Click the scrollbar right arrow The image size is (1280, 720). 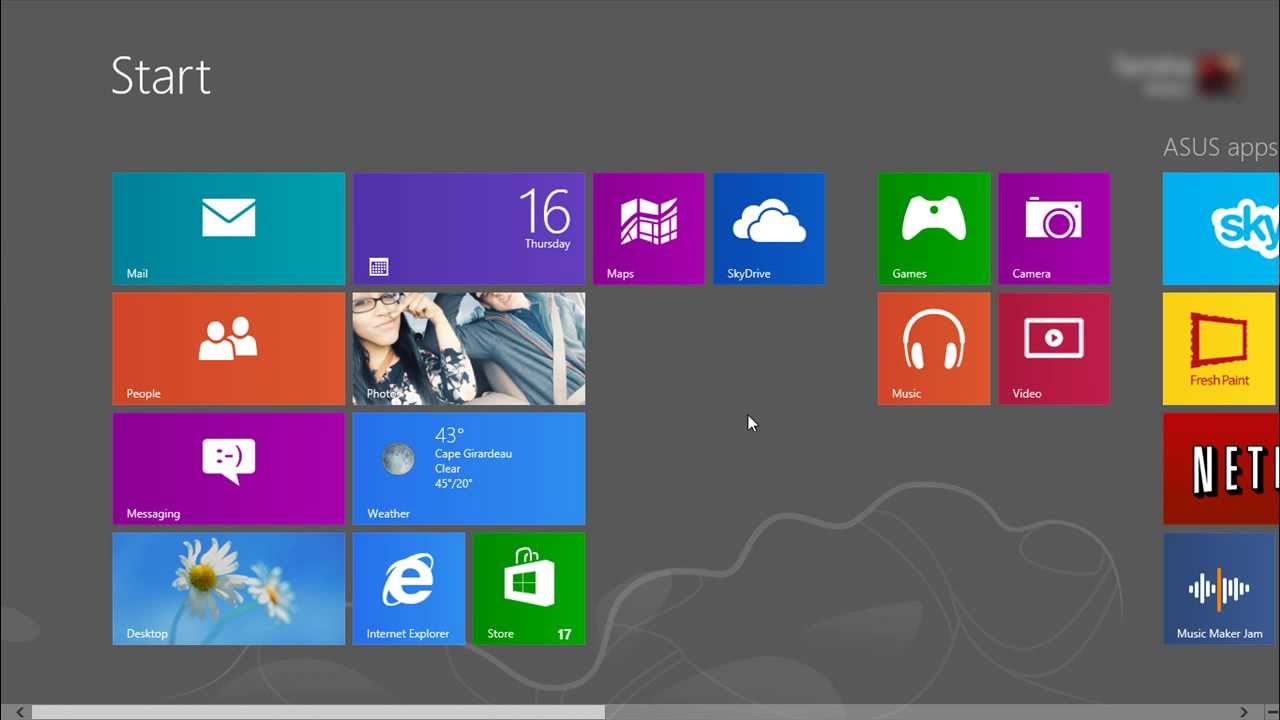click(x=1244, y=712)
